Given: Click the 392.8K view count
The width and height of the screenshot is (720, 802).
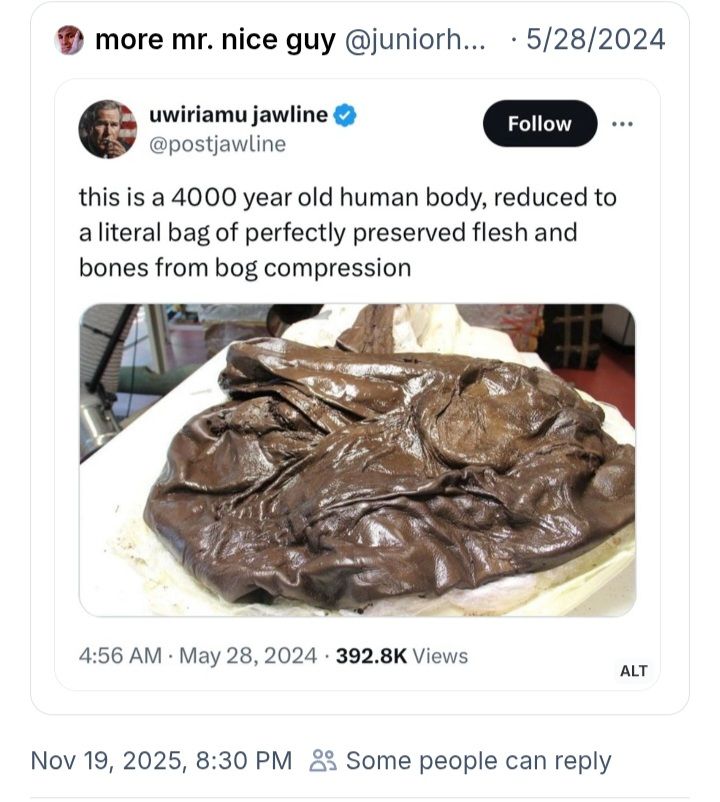Looking at the screenshot, I should pyautogui.click(x=371, y=656).
